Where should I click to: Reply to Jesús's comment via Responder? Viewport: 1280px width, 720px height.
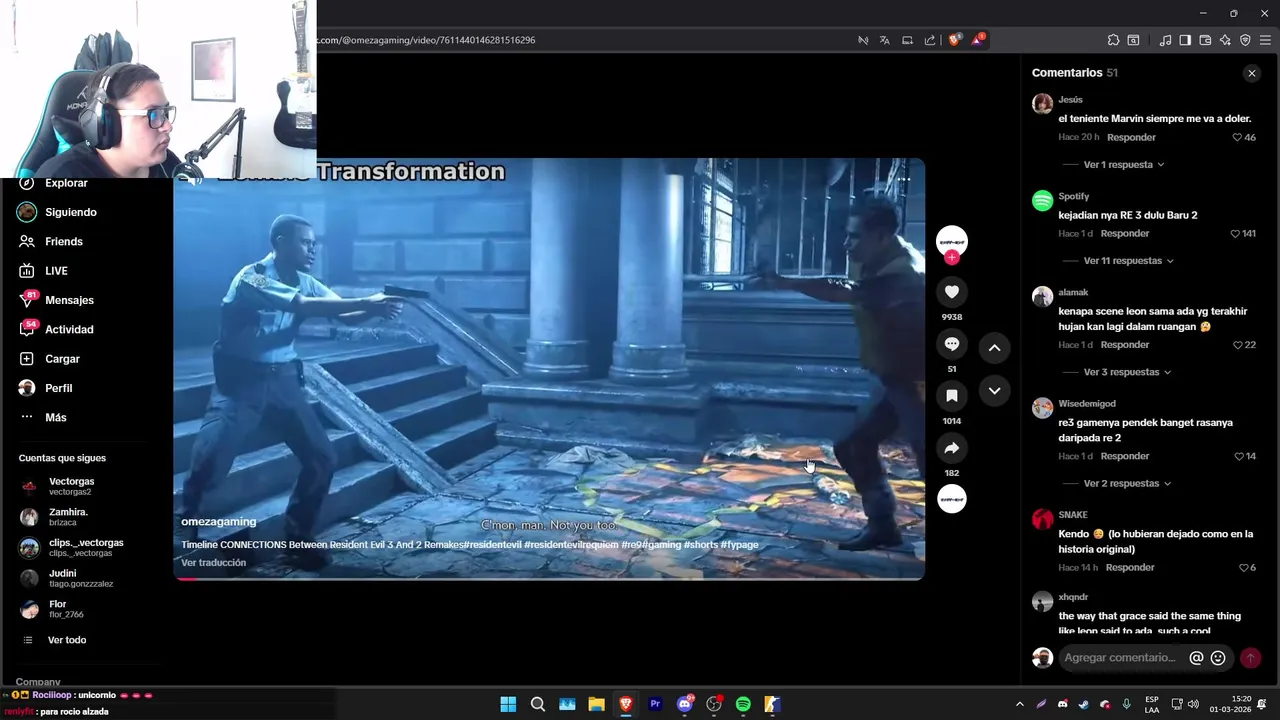(x=1131, y=137)
